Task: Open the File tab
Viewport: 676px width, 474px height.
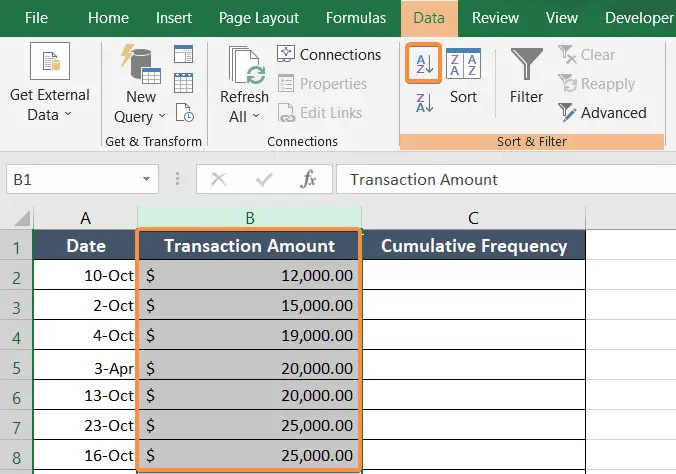Action: pyautogui.click(x=36, y=18)
